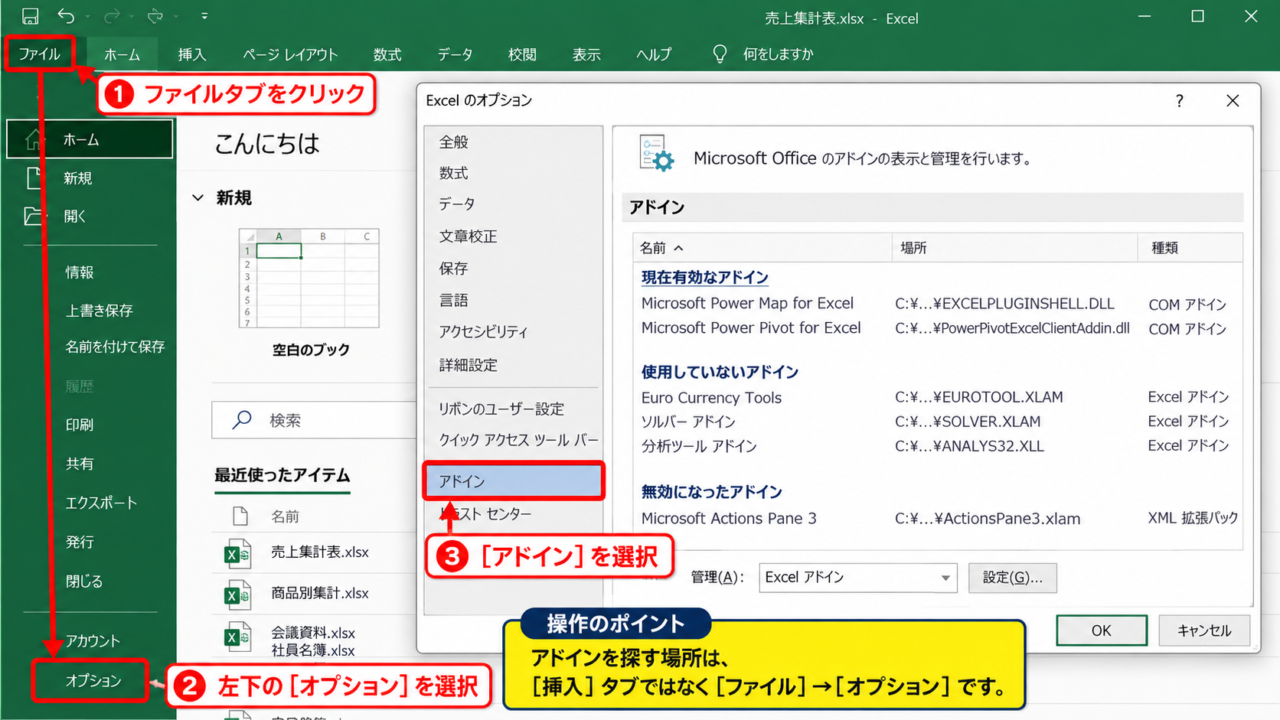Viewport: 1280px width, 720px height.
Task: Choose エクスポート in the backstage sidebar
Action: [101, 502]
